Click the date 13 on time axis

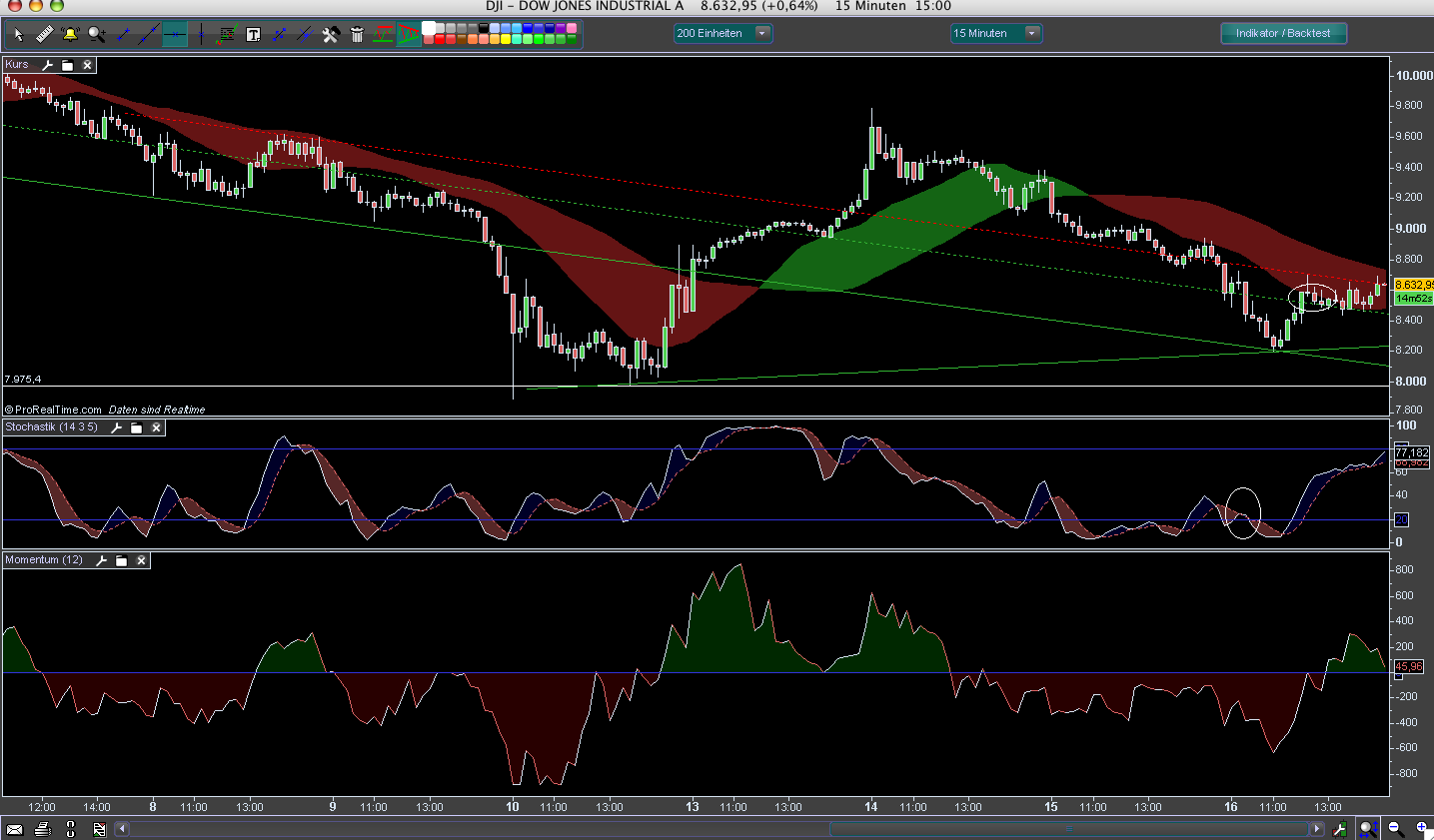692,806
